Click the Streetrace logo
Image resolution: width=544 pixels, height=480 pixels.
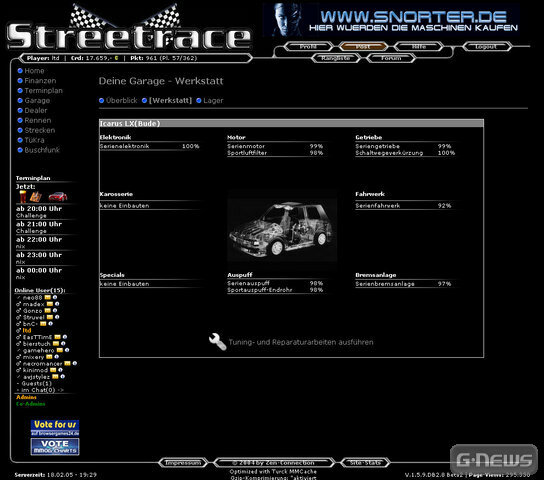(128, 28)
